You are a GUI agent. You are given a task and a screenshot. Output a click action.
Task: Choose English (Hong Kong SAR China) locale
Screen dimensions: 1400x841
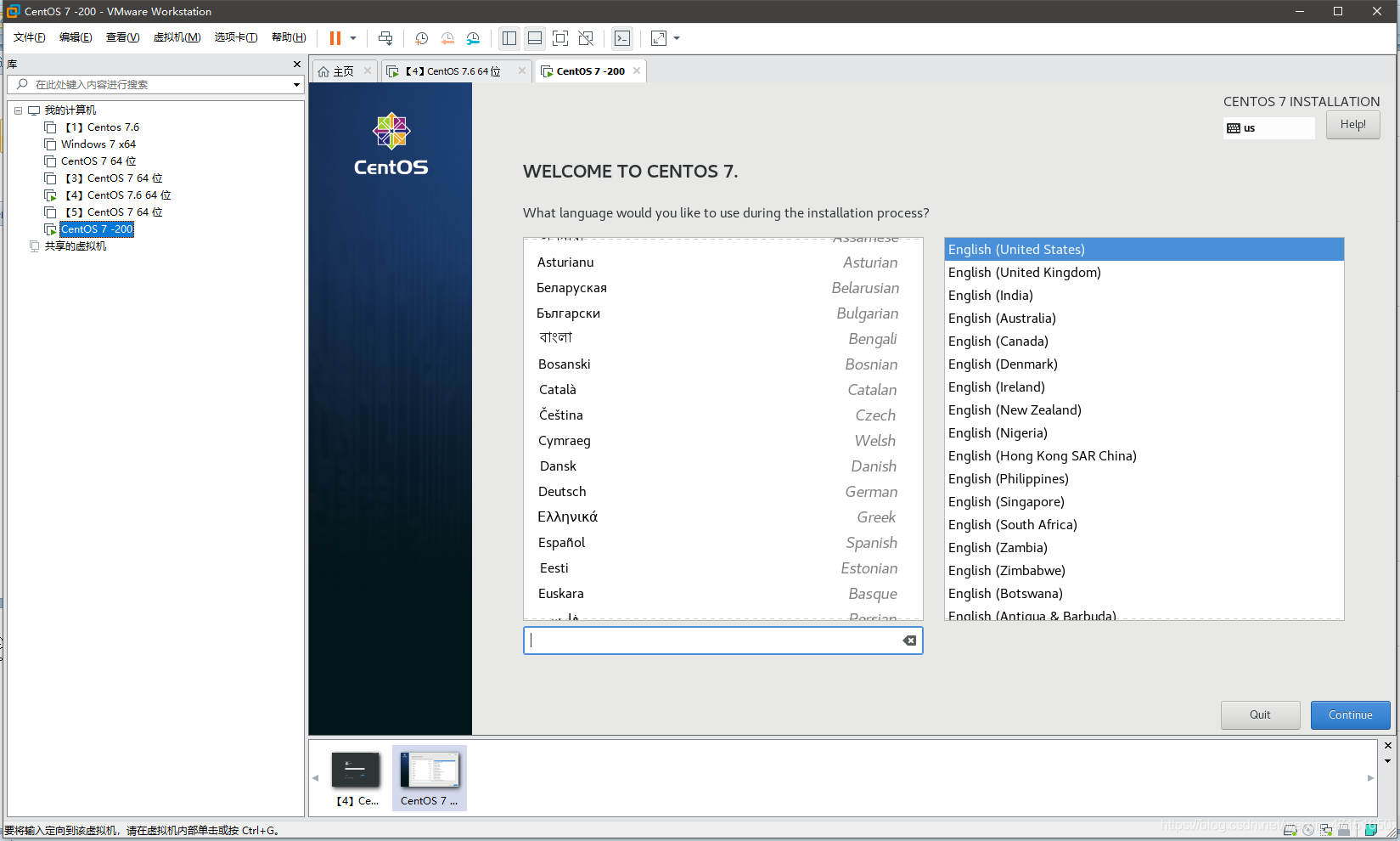(1144, 456)
